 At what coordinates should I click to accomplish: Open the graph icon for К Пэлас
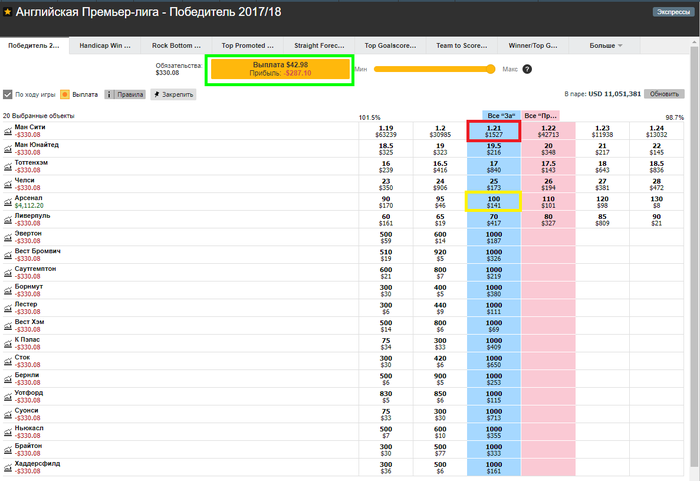coord(8,343)
